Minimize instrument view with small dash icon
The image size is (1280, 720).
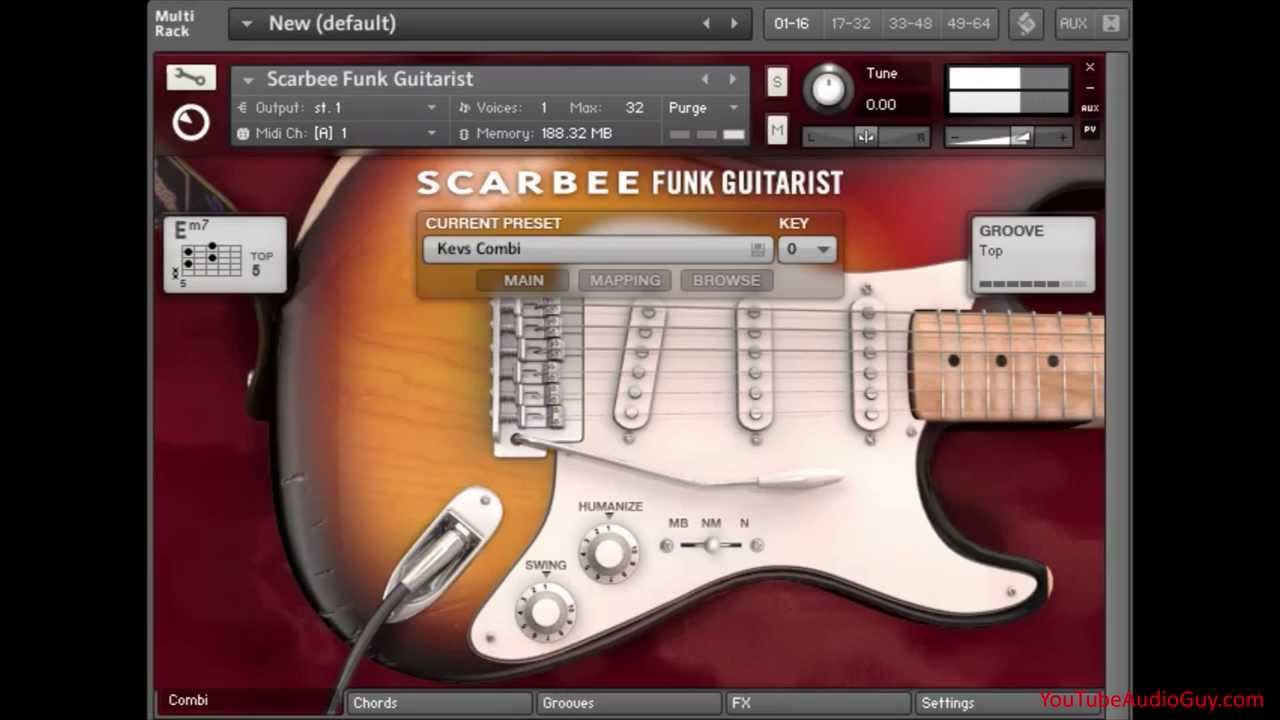coord(1090,87)
